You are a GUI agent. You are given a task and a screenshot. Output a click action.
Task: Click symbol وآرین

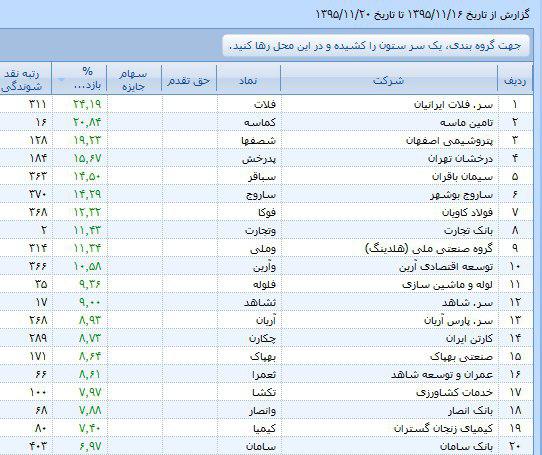click(264, 266)
